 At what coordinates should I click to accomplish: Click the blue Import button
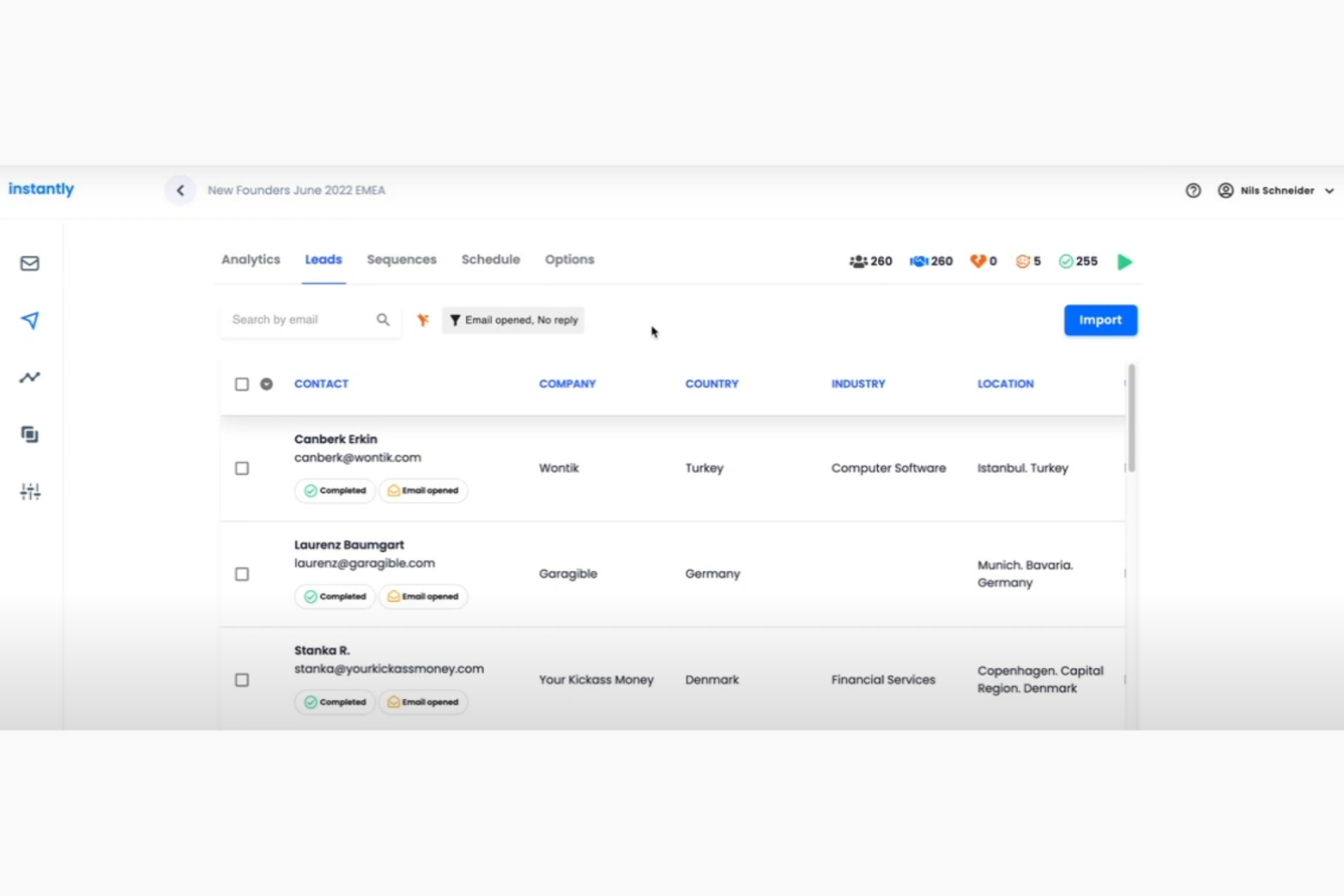(1101, 320)
